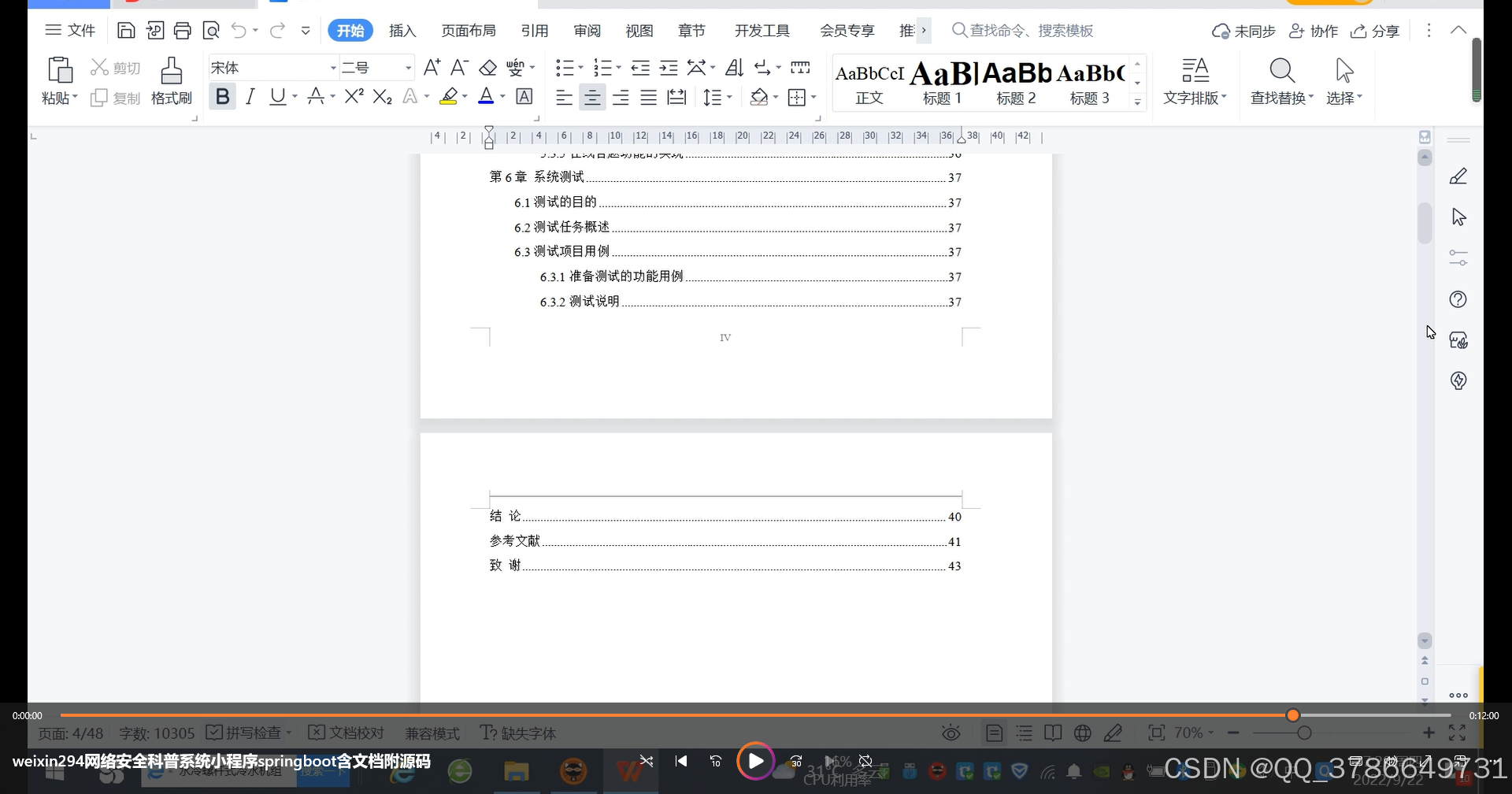Image resolution: width=1512 pixels, height=794 pixels.
Task: Open bullet list dropdown
Action: [x=580, y=68]
